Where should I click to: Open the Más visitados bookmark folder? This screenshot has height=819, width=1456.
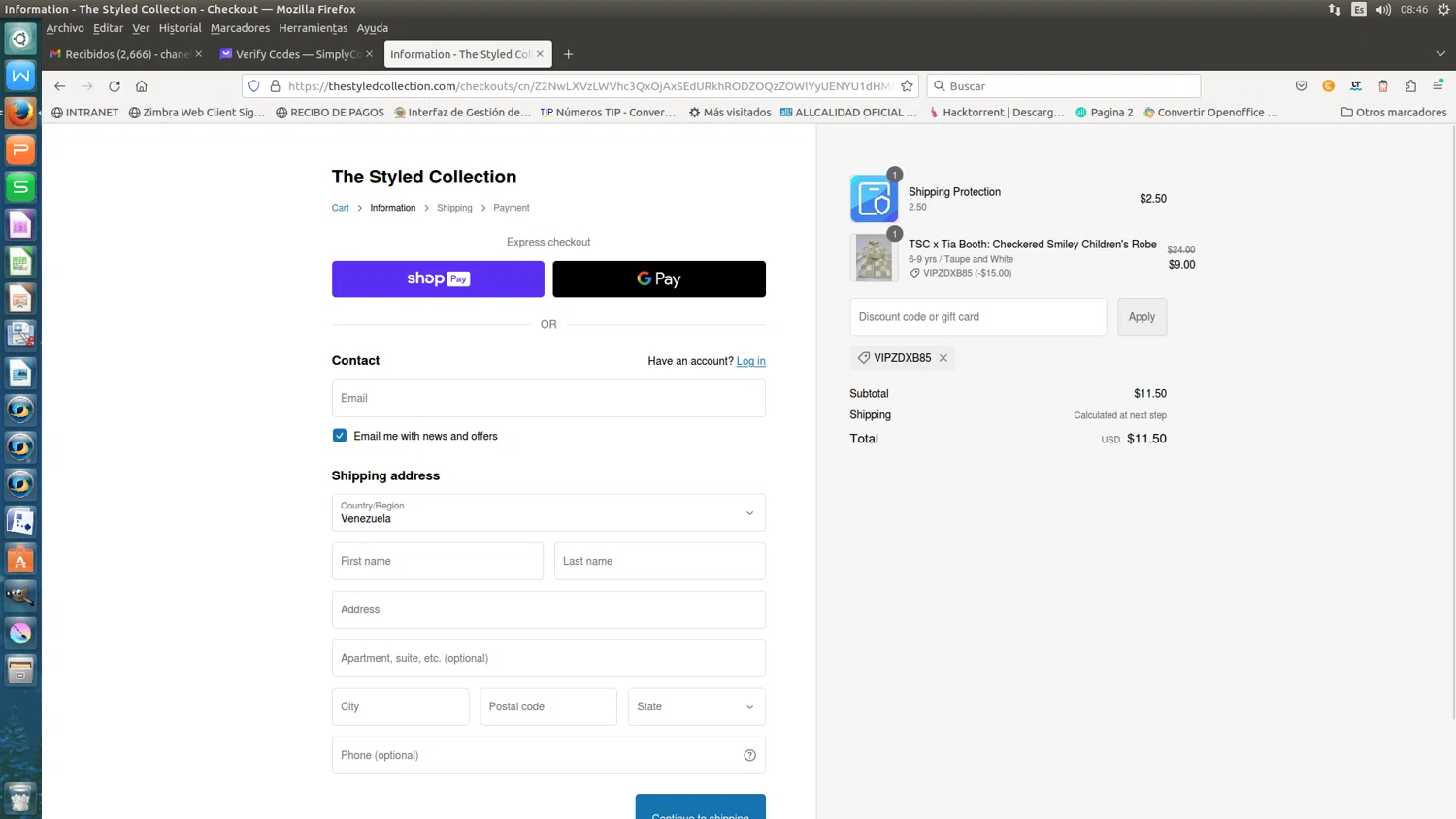(730, 113)
